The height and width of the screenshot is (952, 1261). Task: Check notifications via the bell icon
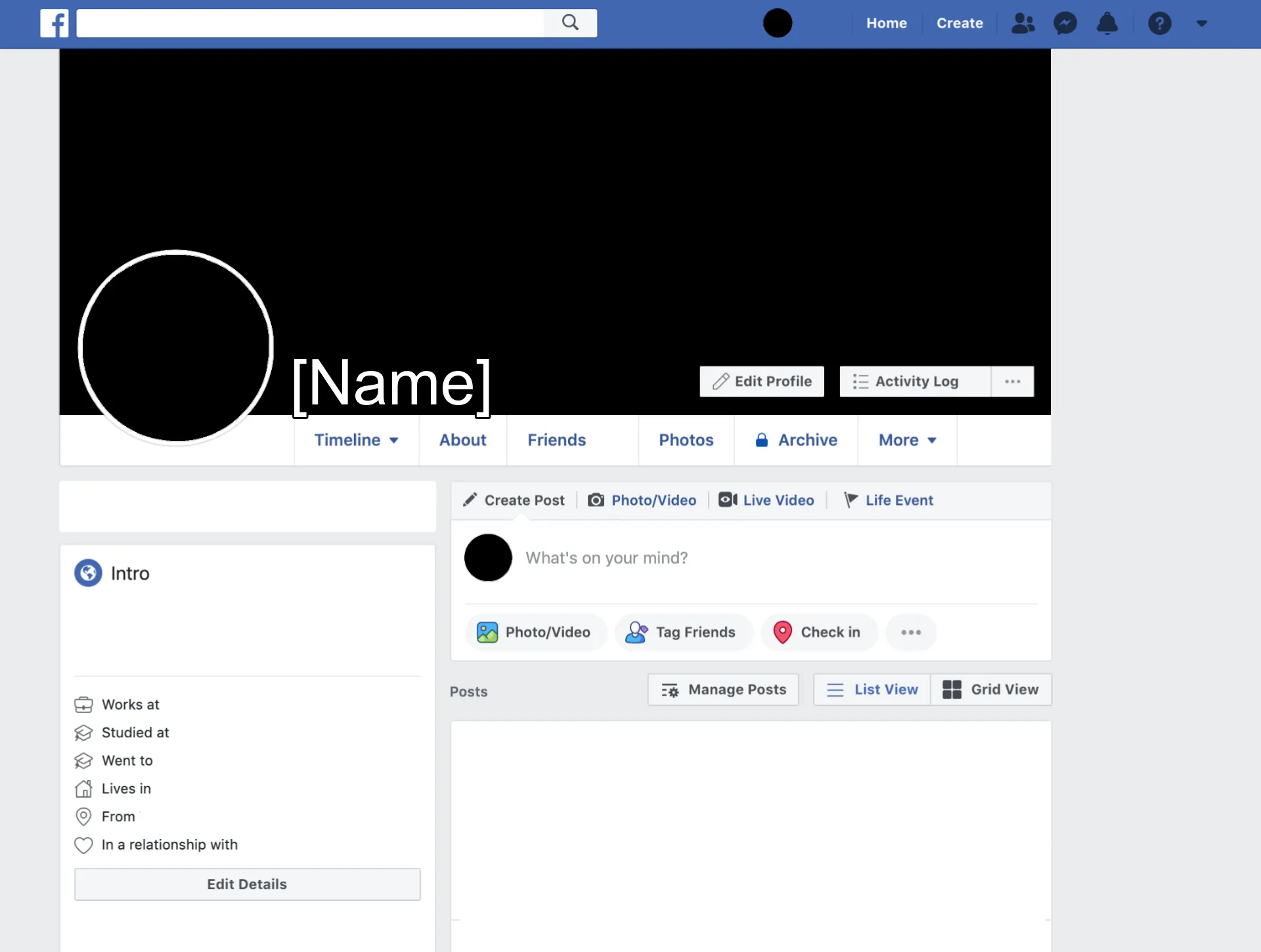click(1108, 23)
